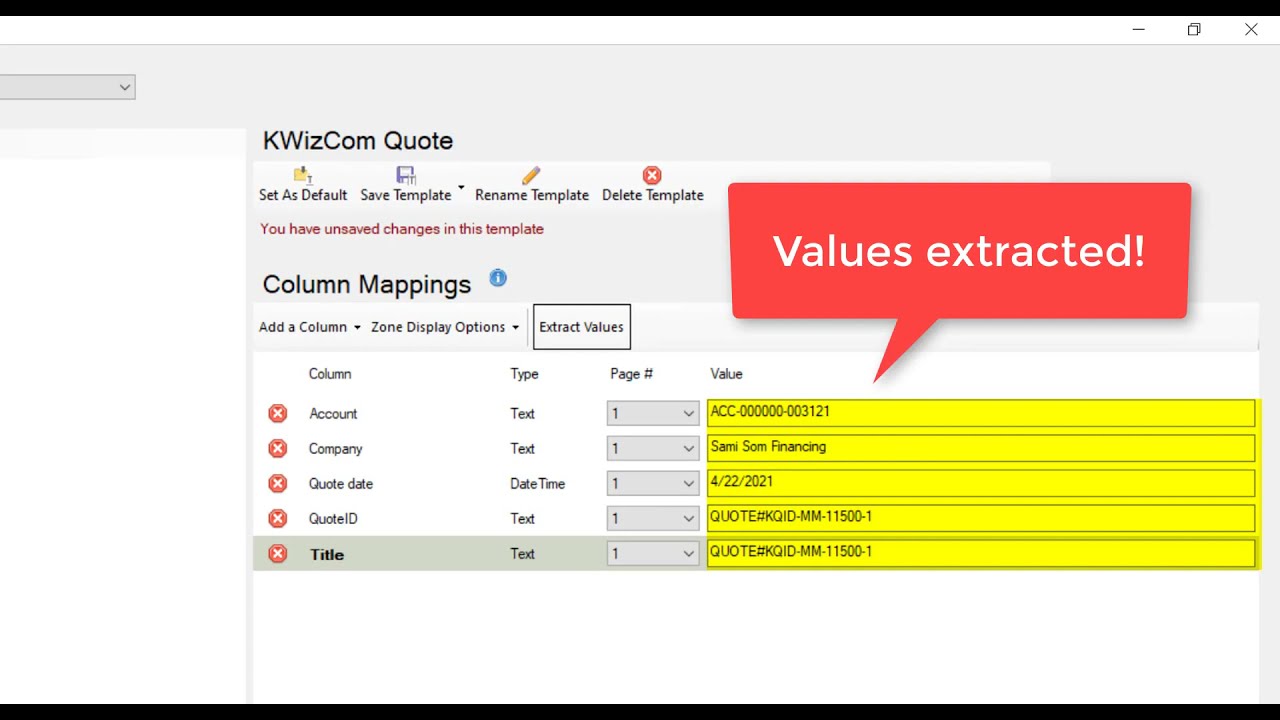Open the Save Template dropdown arrow
The height and width of the screenshot is (720, 1280).
point(461,188)
